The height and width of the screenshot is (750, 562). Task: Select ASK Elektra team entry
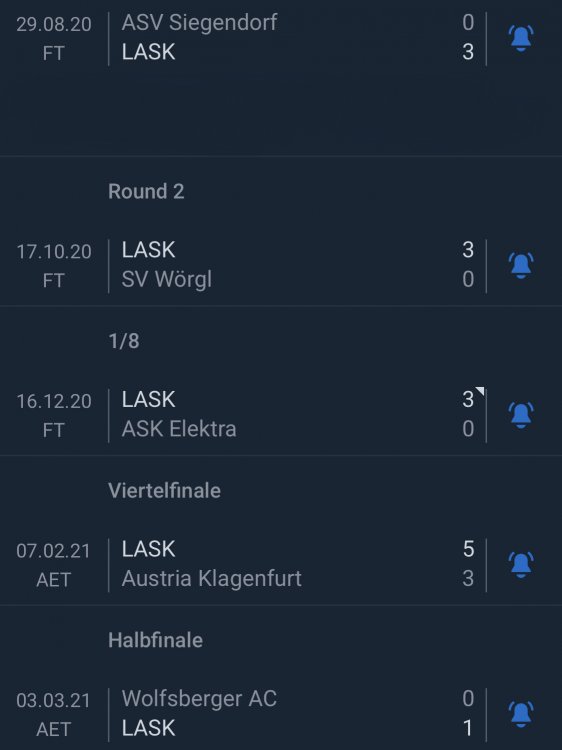[x=179, y=429]
